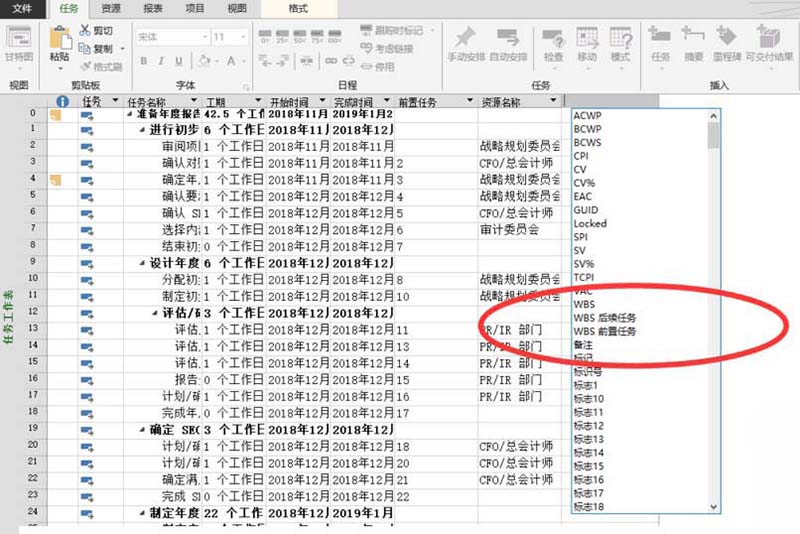The height and width of the screenshot is (534, 800).
Task: Click Mark on Track (跟踪时标记)
Action: (392, 31)
